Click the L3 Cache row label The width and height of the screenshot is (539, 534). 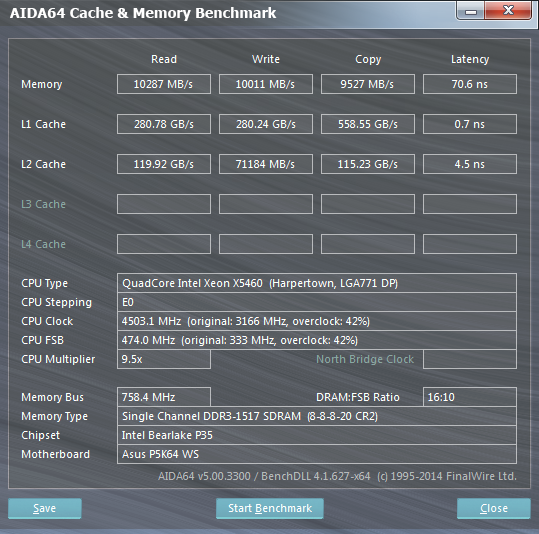coord(43,204)
